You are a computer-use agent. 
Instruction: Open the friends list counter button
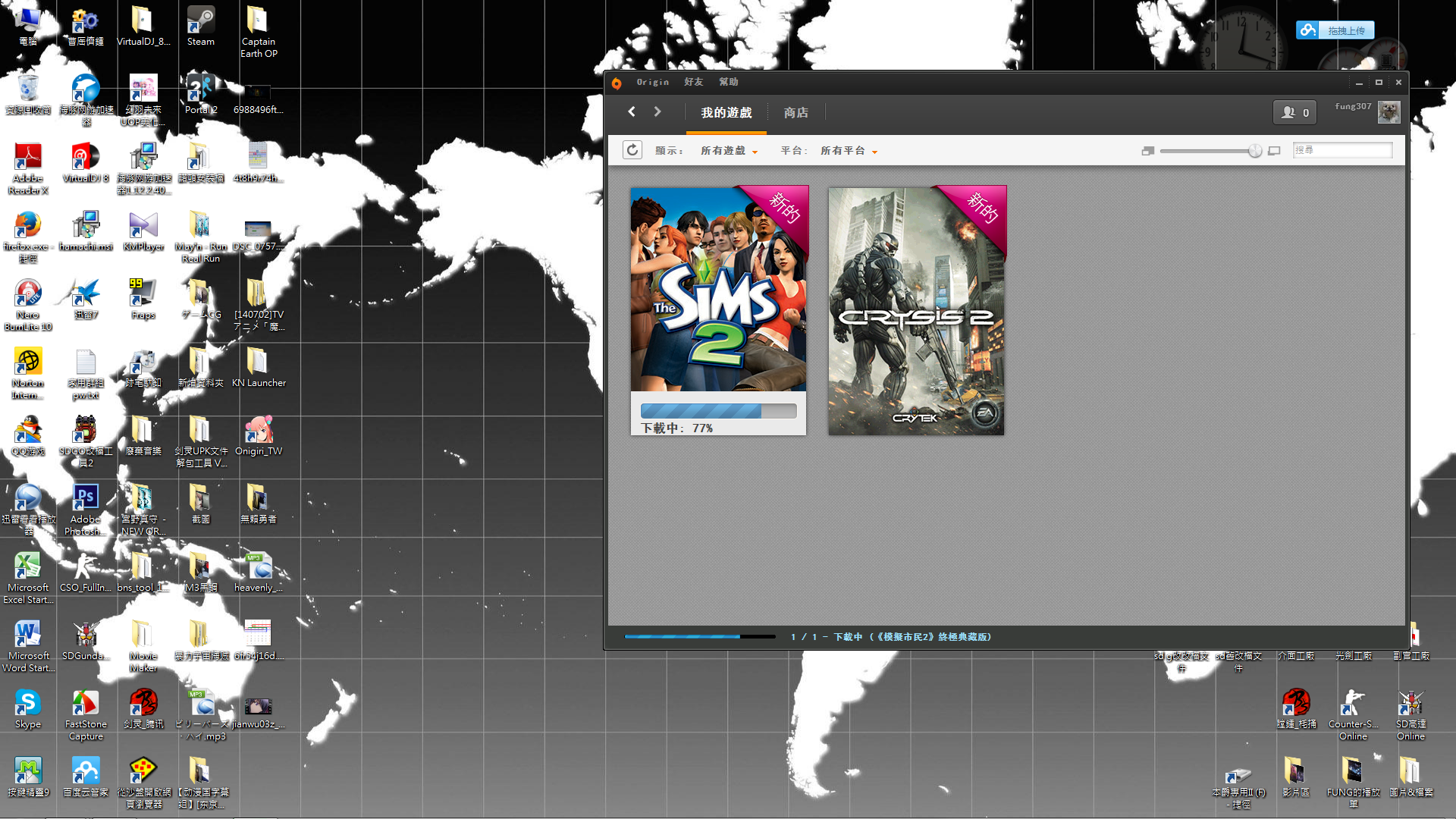click(x=1295, y=112)
